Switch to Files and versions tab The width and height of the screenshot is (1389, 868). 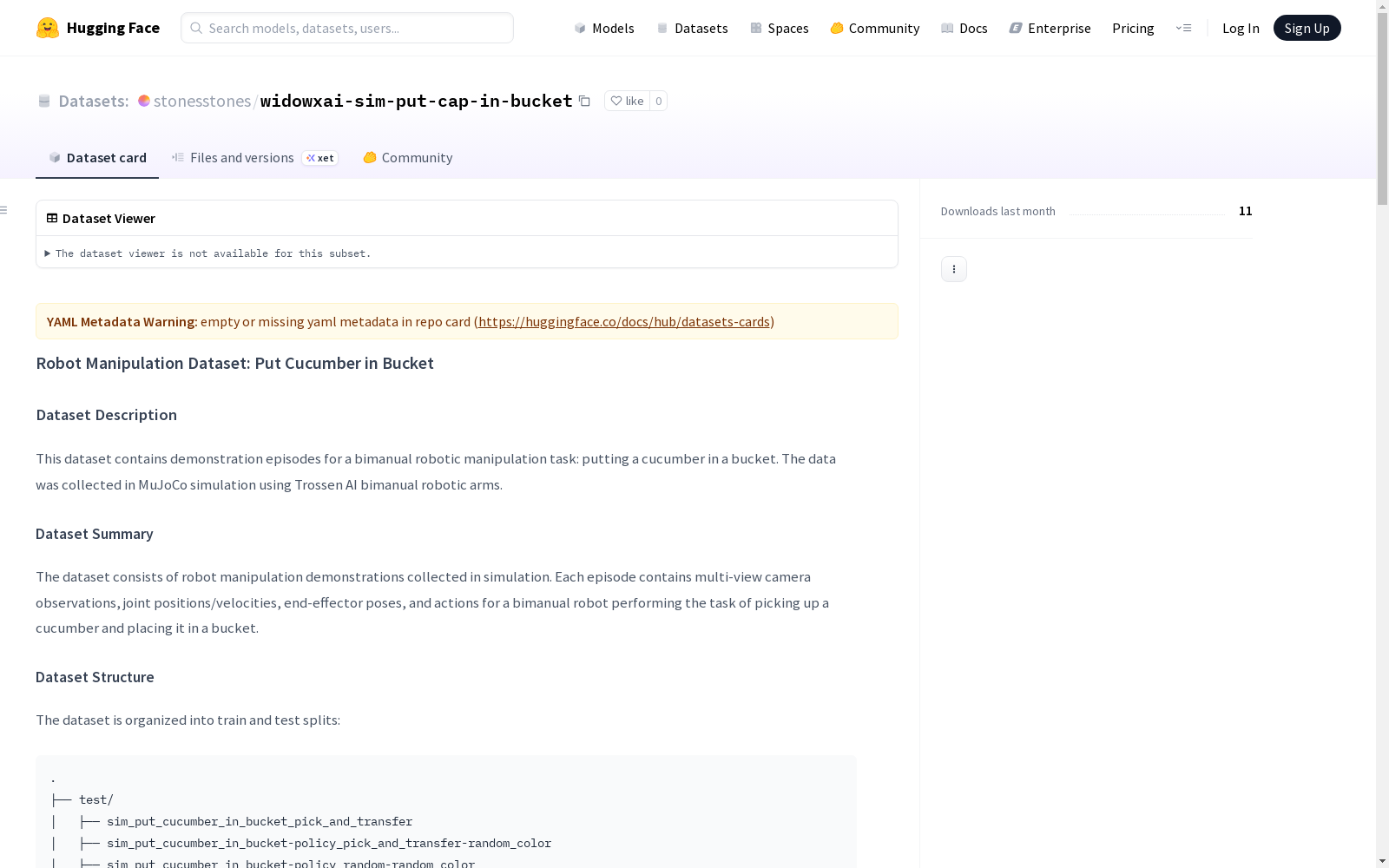(254, 157)
